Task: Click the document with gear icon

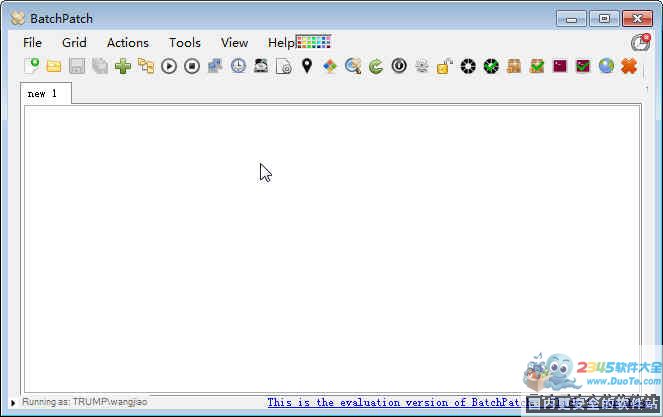Action: [284, 66]
